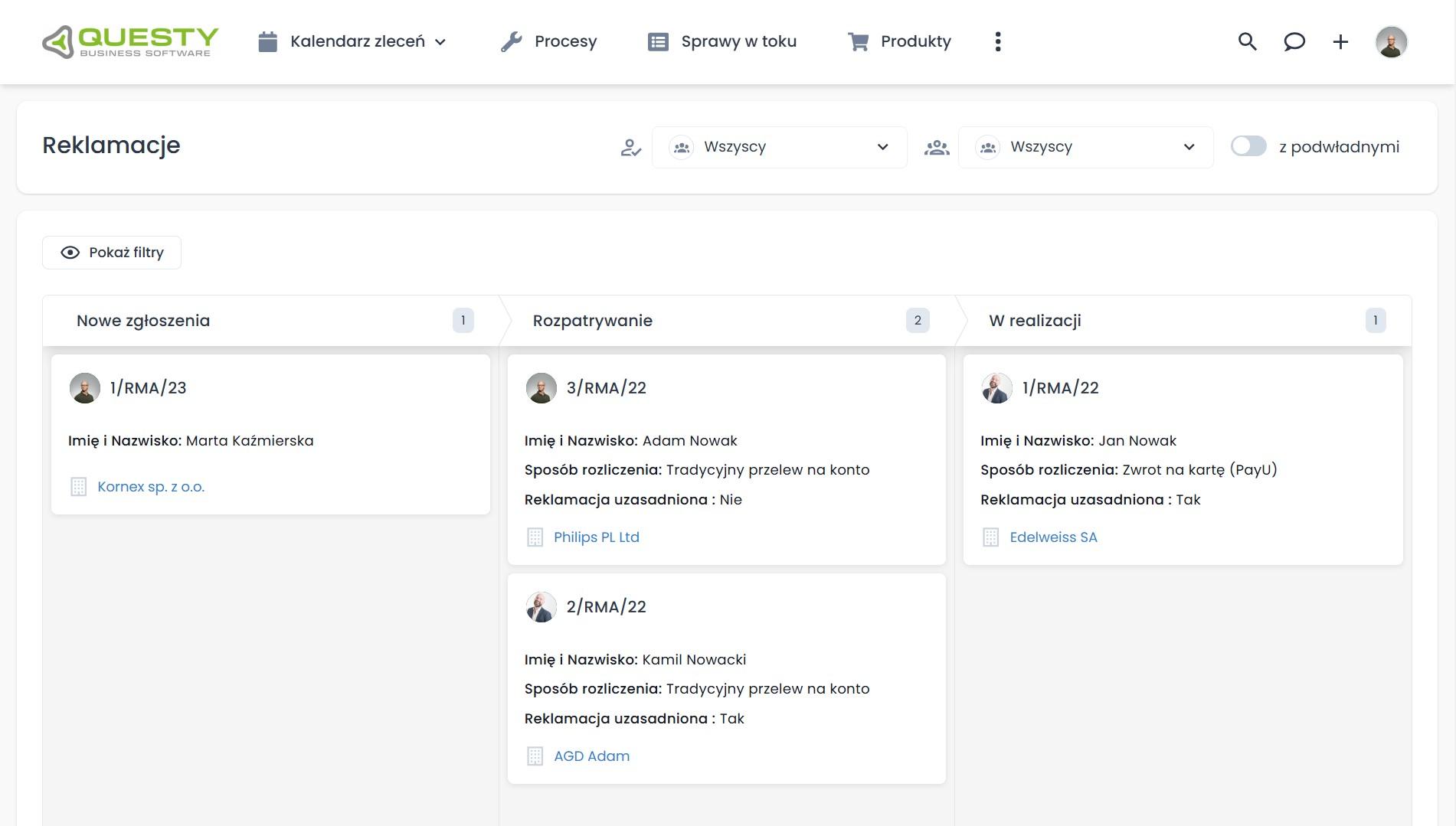Click the count badge in W realizacji
1456x826 pixels.
pos(1376,320)
